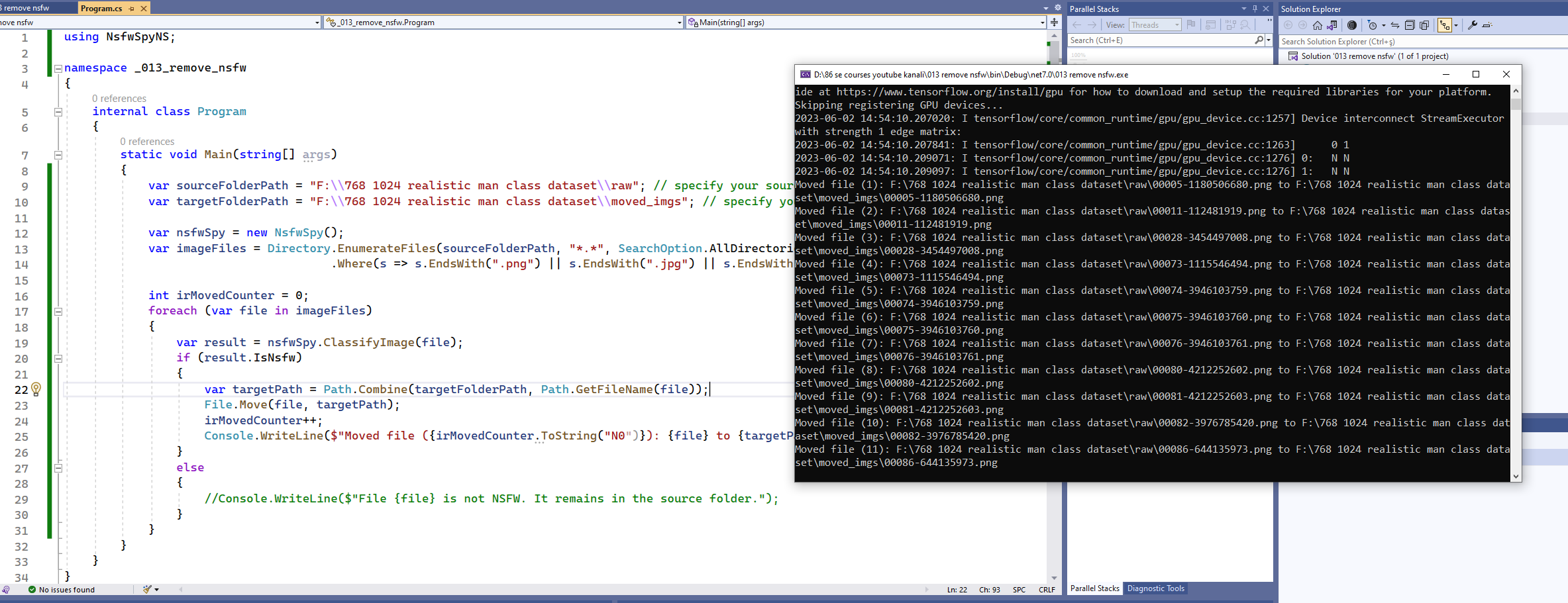The height and width of the screenshot is (603, 1568).
Task: Open Parallel Stacks window position dropdown
Action: click(x=1243, y=9)
